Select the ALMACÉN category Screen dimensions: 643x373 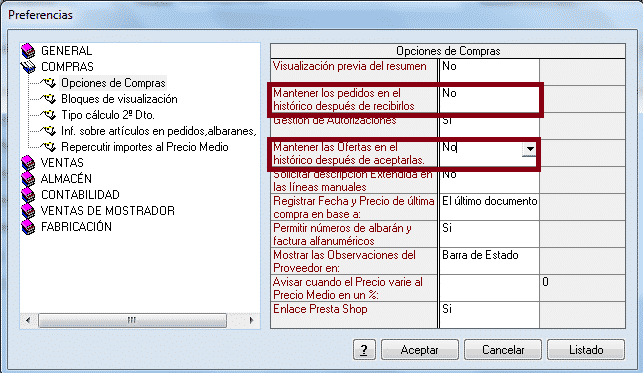click(66, 179)
